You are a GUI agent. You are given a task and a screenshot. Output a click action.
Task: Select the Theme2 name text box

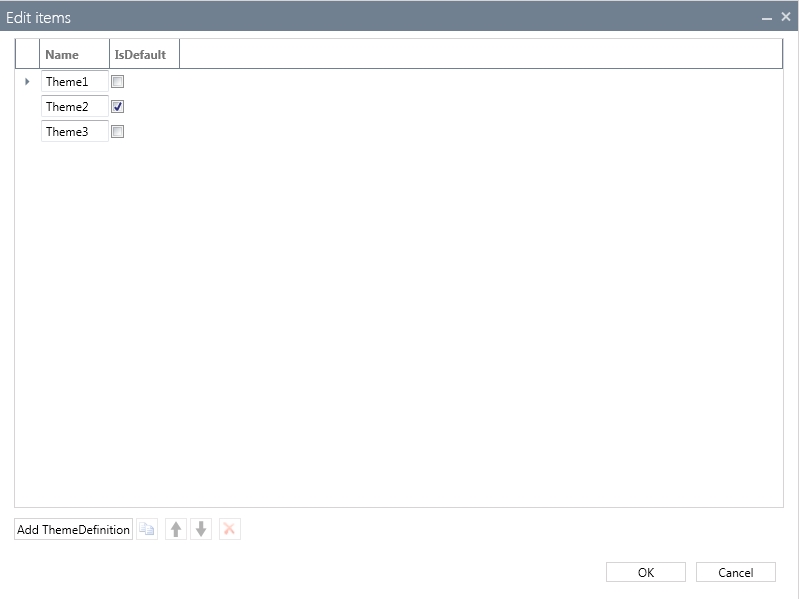pos(74,107)
